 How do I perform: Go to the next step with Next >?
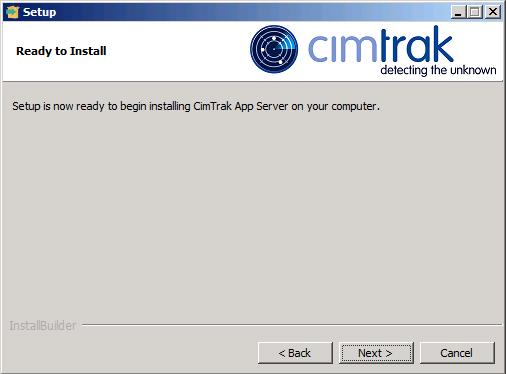[x=376, y=353]
